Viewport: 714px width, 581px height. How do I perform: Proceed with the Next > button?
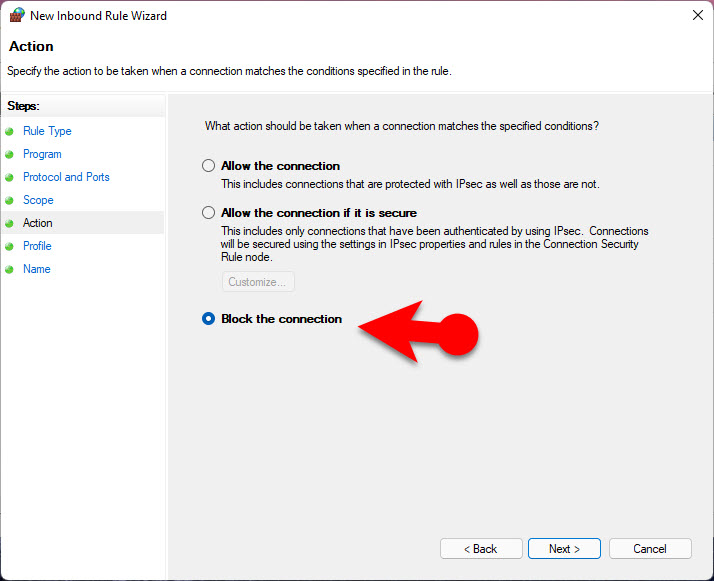(564, 549)
